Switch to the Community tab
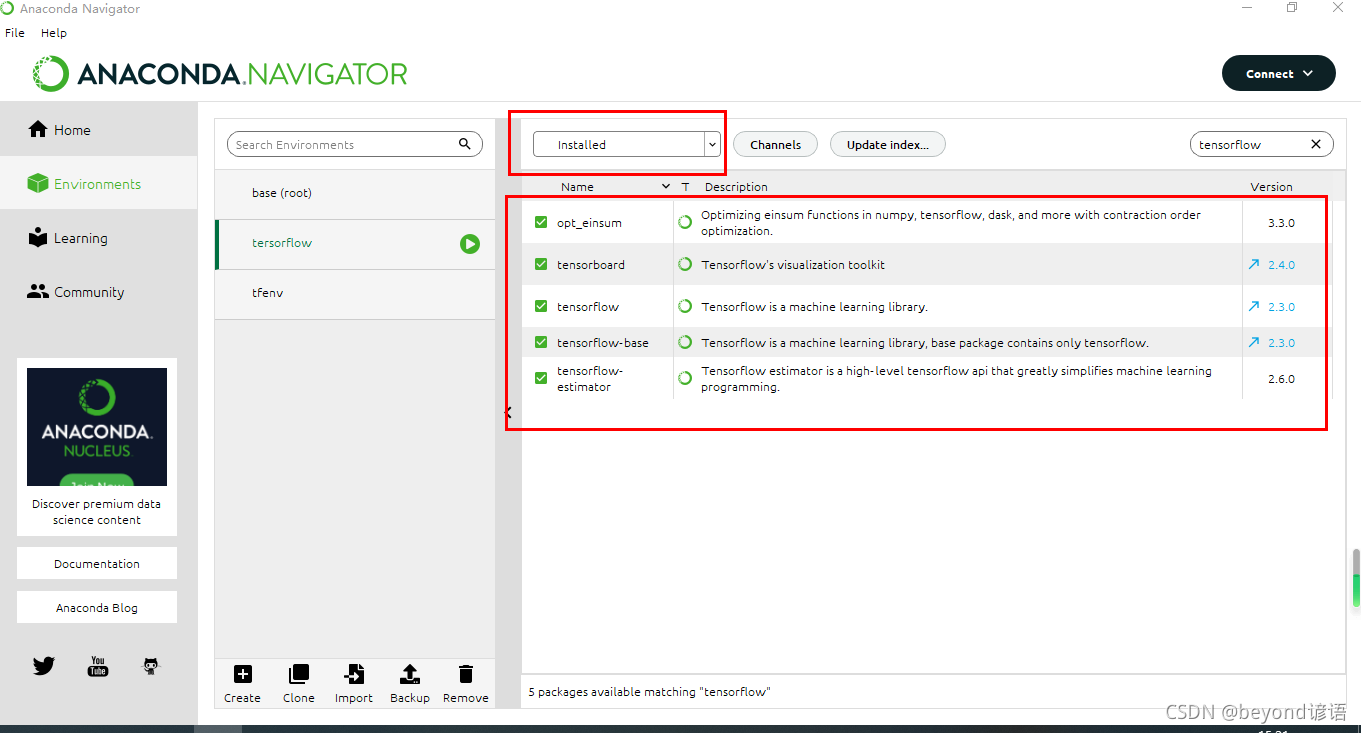The width and height of the screenshot is (1361, 733). (99, 292)
